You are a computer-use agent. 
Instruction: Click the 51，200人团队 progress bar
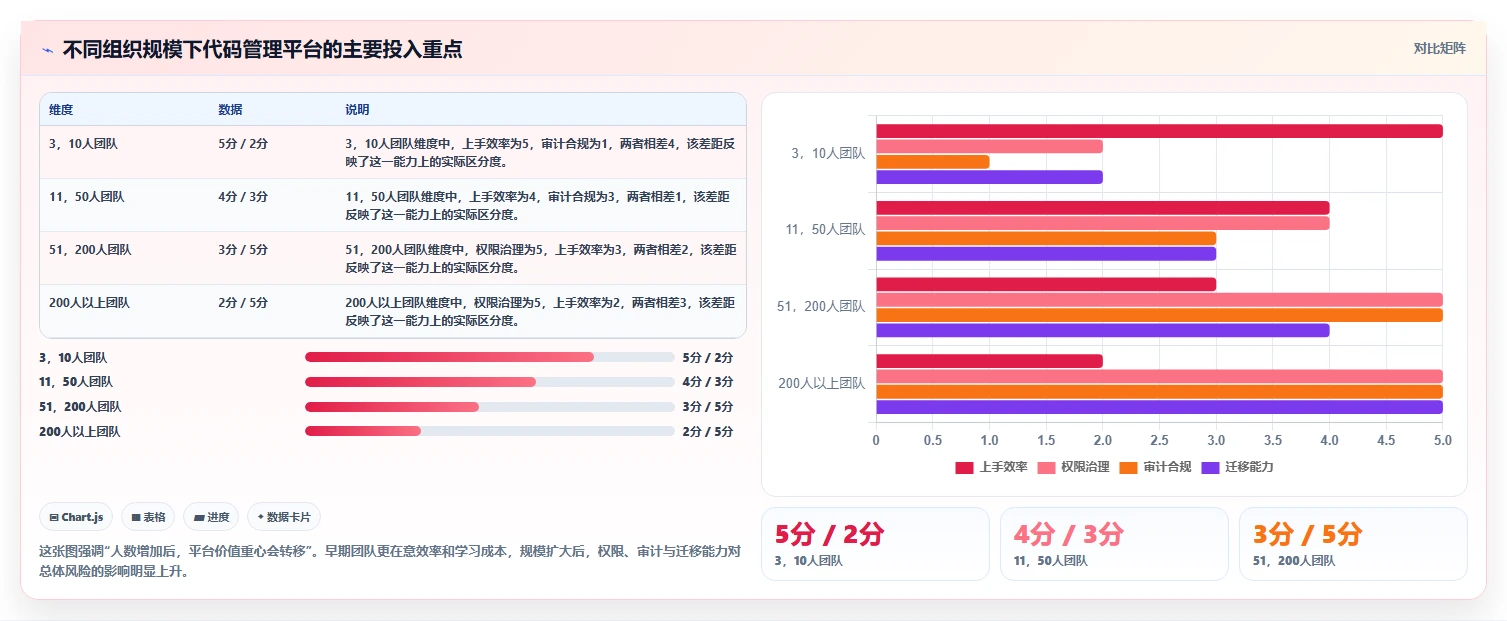[490, 407]
